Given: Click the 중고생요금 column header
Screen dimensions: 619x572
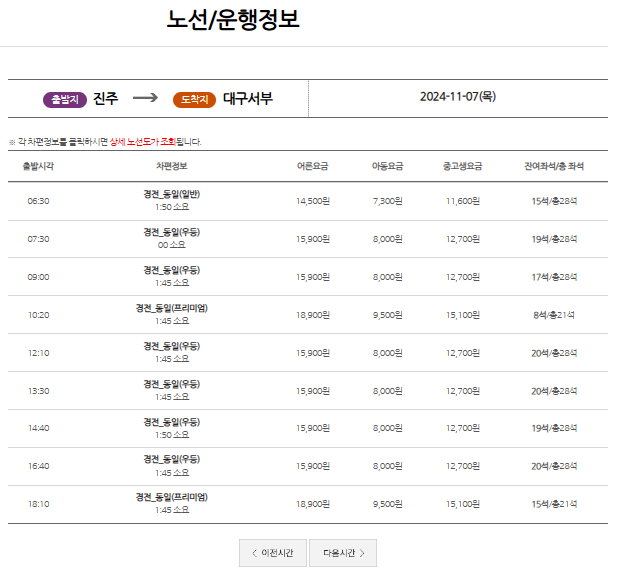Looking at the screenshot, I should 463,166.
